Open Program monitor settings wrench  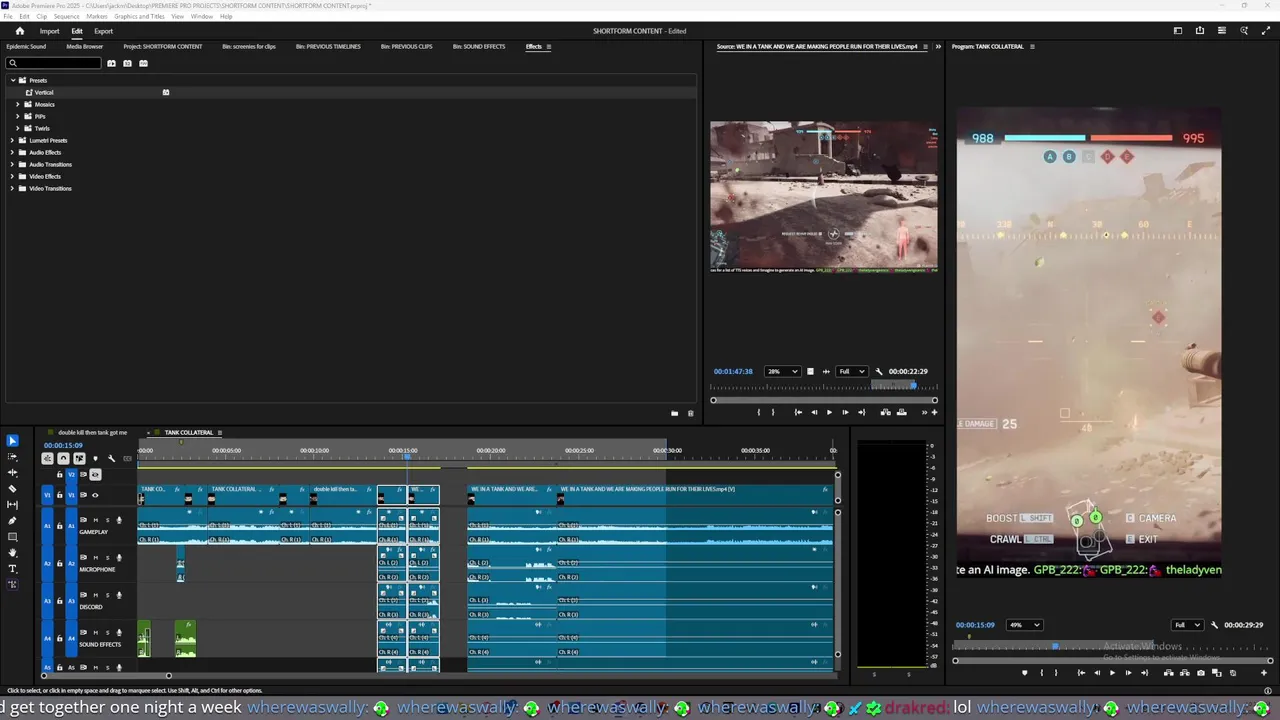[x=1214, y=625]
